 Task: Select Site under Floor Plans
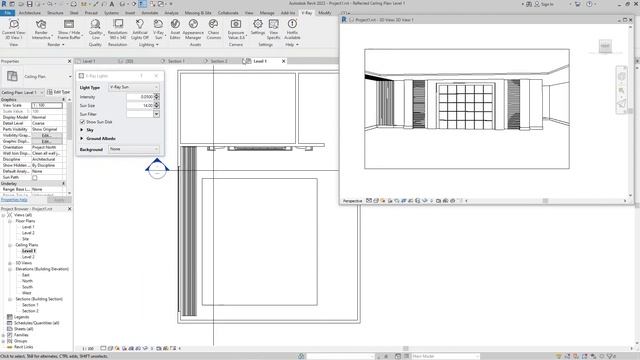coord(25,239)
